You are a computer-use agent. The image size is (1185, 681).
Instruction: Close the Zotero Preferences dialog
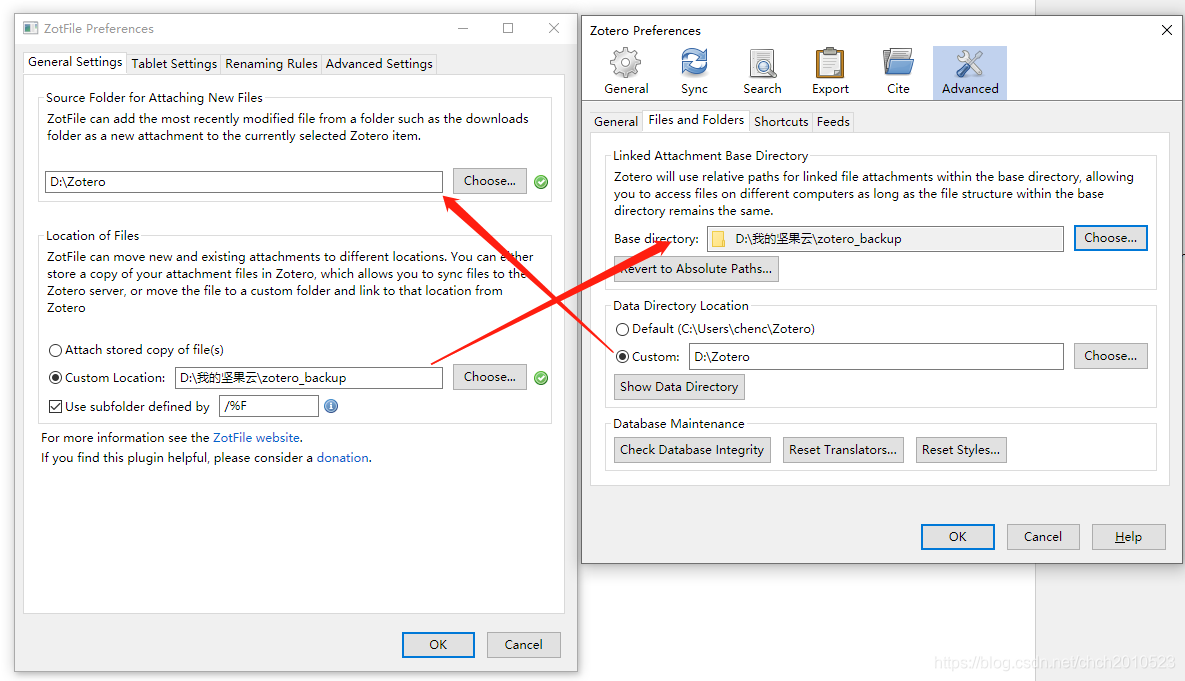pyautogui.click(x=1167, y=30)
